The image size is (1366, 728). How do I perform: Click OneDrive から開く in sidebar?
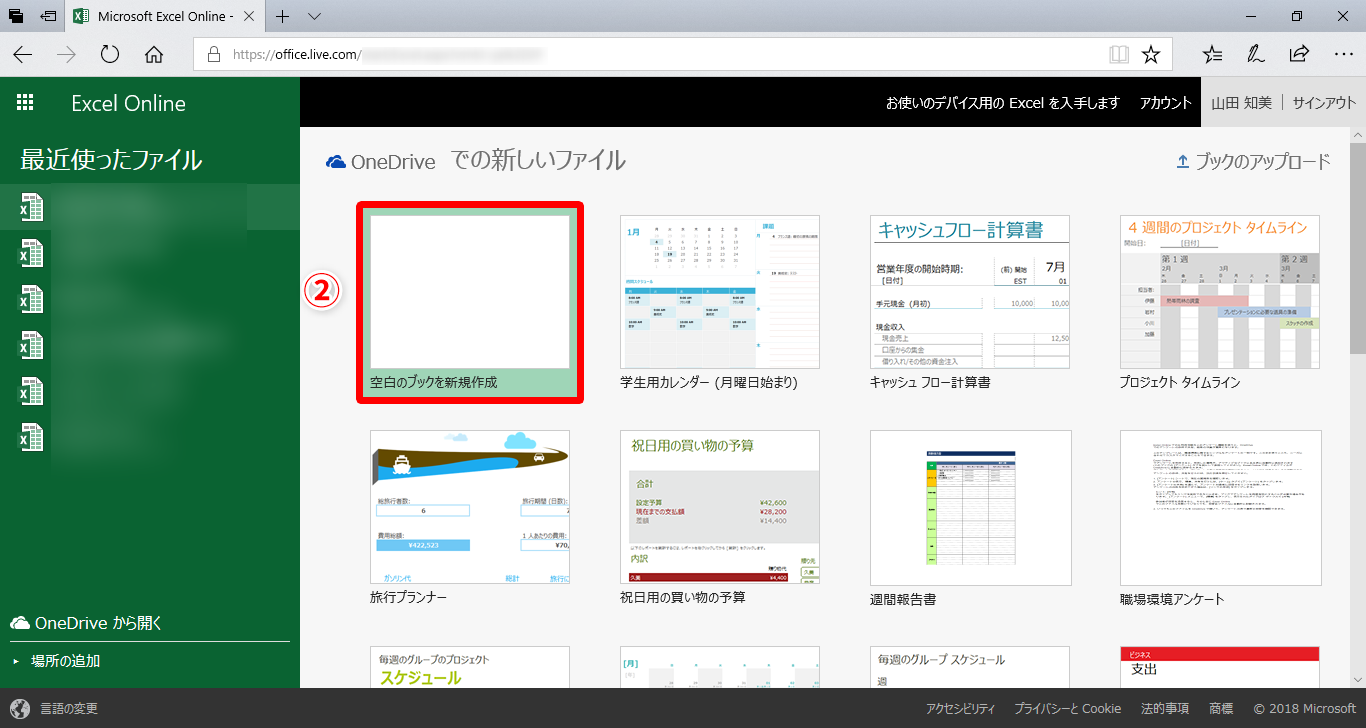pyautogui.click(x=86, y=623)
